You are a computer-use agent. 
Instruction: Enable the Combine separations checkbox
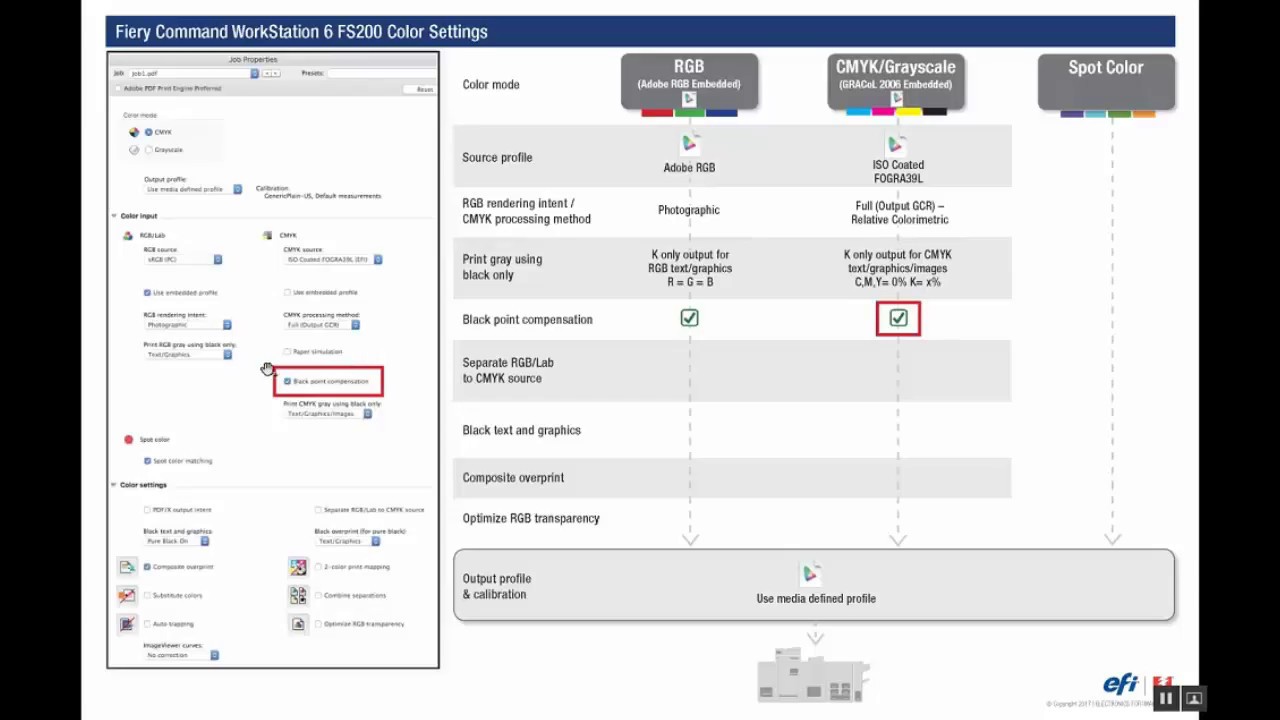[x=318, y=595]
